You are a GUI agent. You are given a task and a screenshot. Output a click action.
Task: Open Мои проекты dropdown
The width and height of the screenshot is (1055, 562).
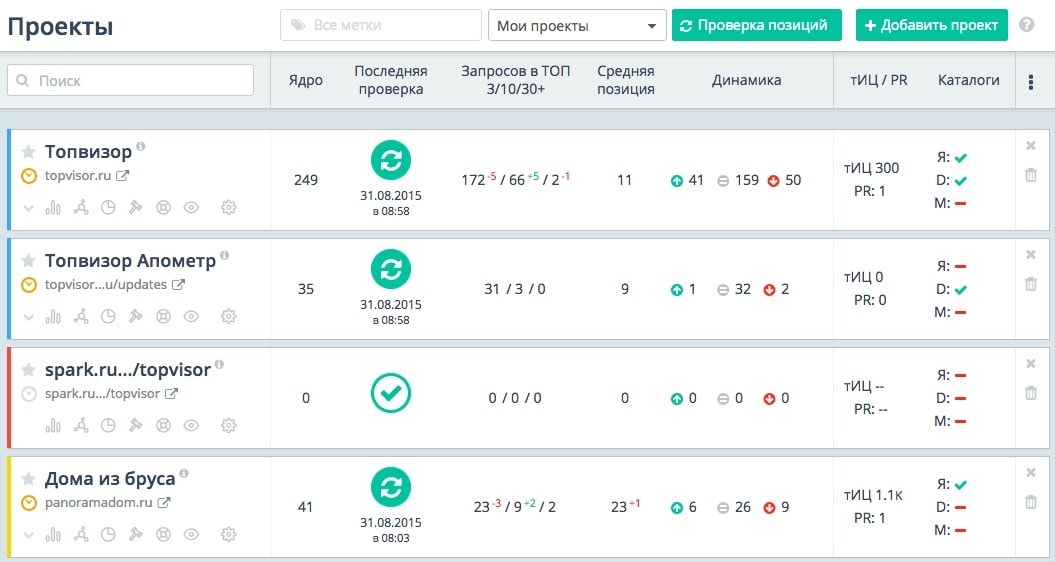(x=577, y=26)
